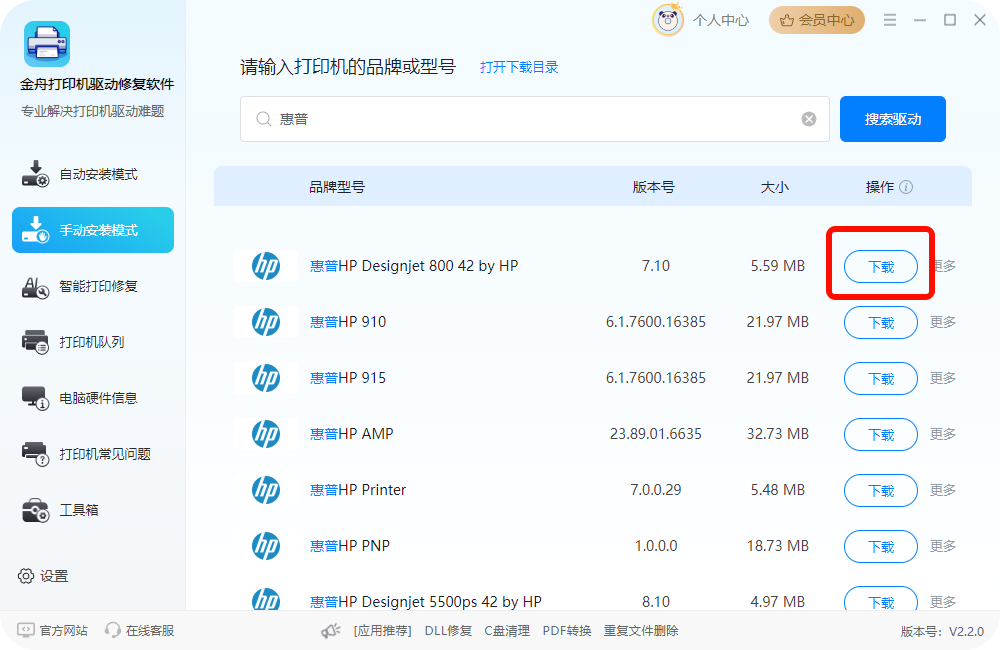This screenshot has height=650, width=1000.
Task: Click HP logo in HP Printer row
Action: coord(266,490)
